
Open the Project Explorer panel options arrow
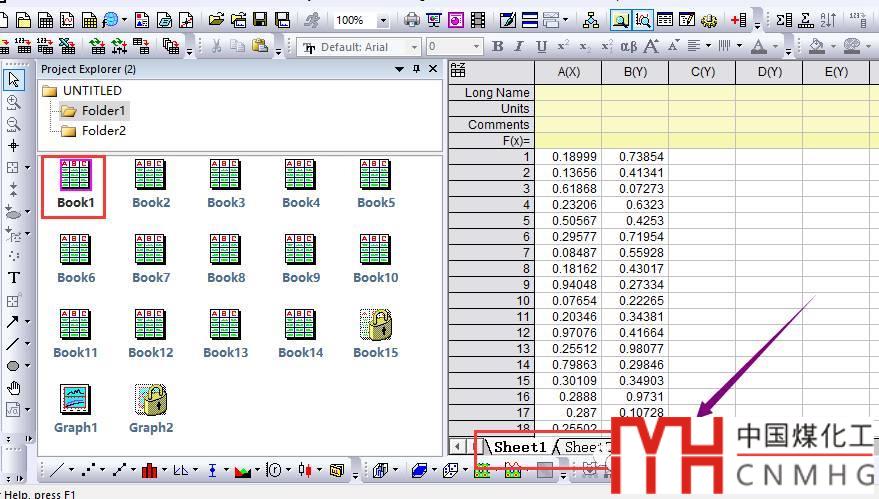tap(399, 69)
